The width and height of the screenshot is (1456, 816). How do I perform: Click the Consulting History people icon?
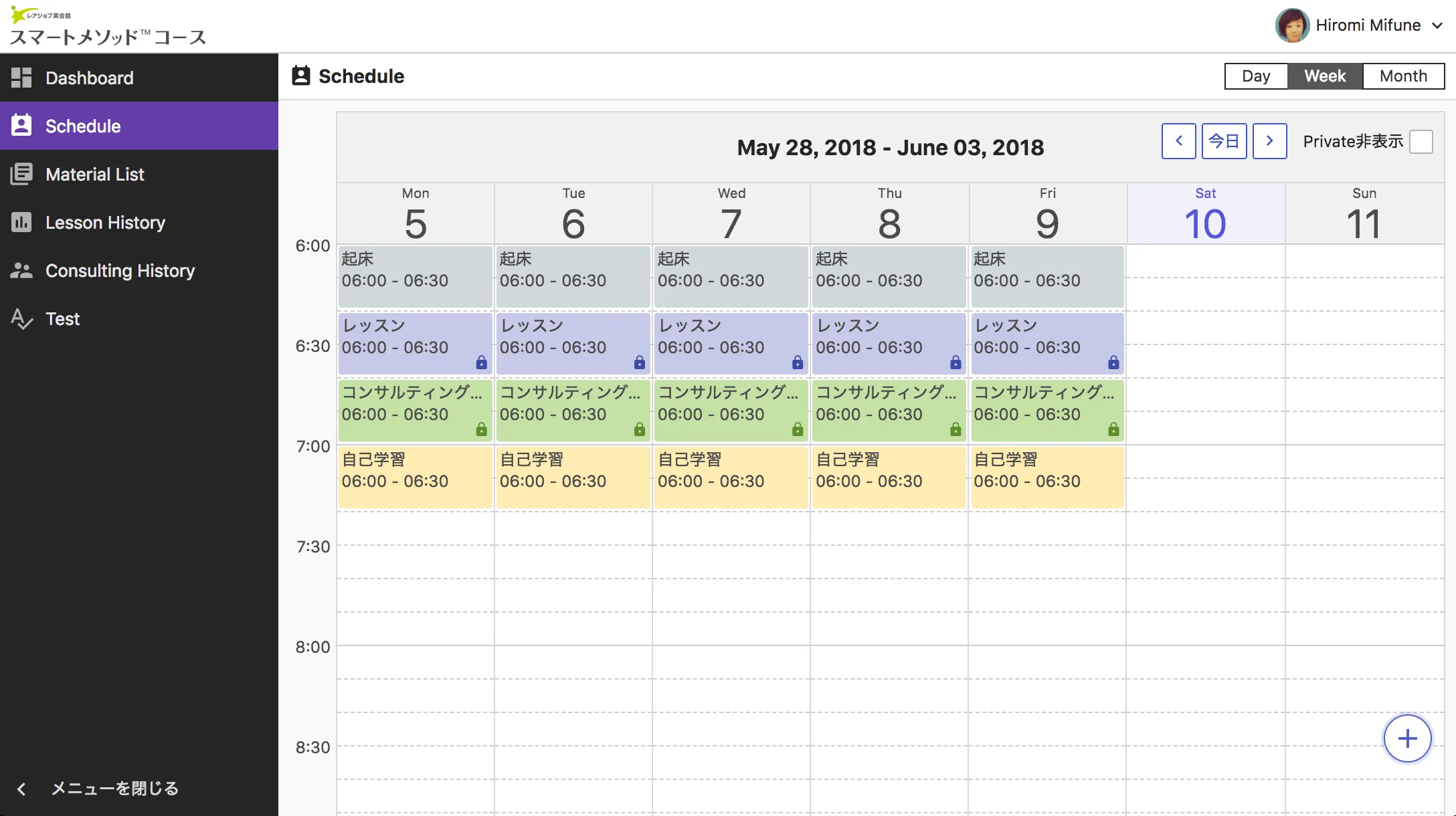click(x=21, y=270)
